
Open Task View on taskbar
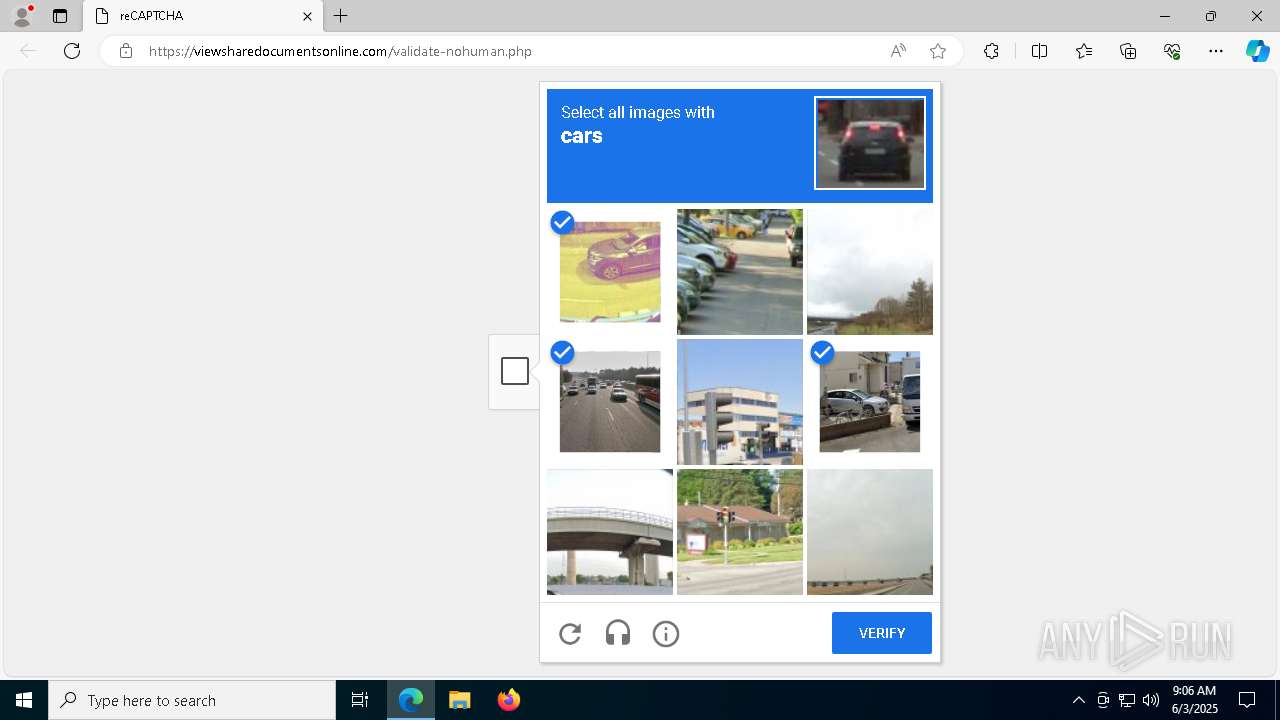[360, 700]
